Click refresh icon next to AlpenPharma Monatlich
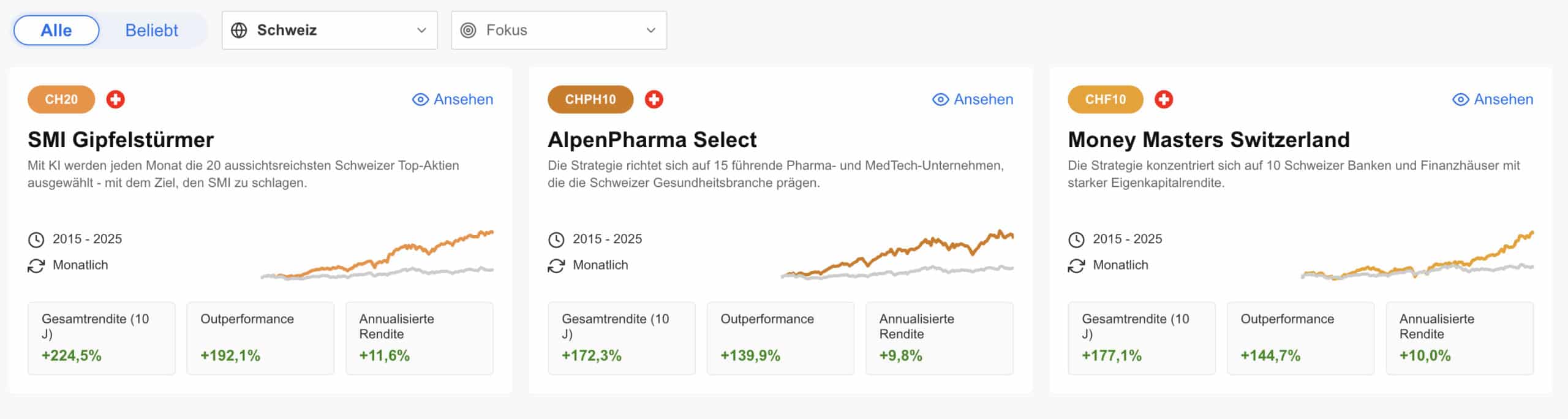 pos(556,266)
